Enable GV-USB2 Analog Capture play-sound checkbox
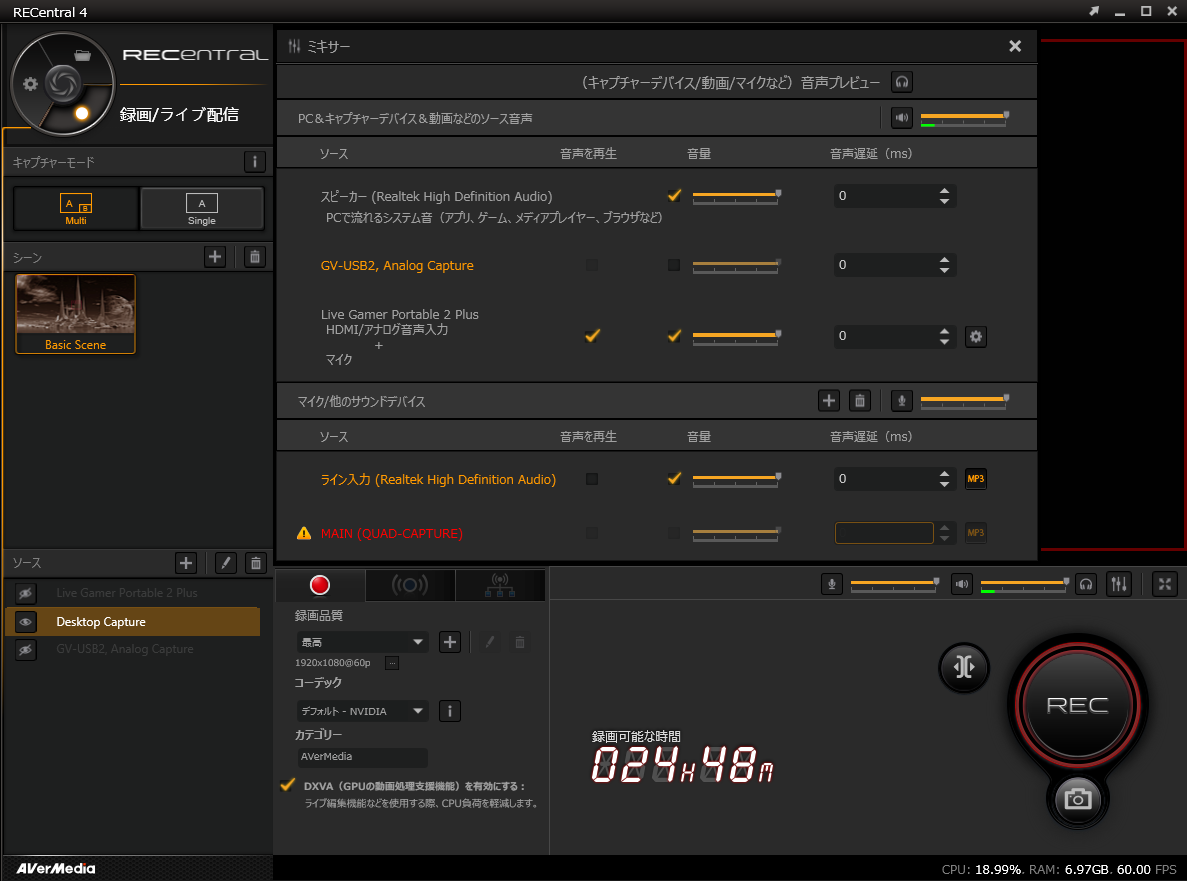The width and height of the screenshot is (1187, 881). [592, 265]
